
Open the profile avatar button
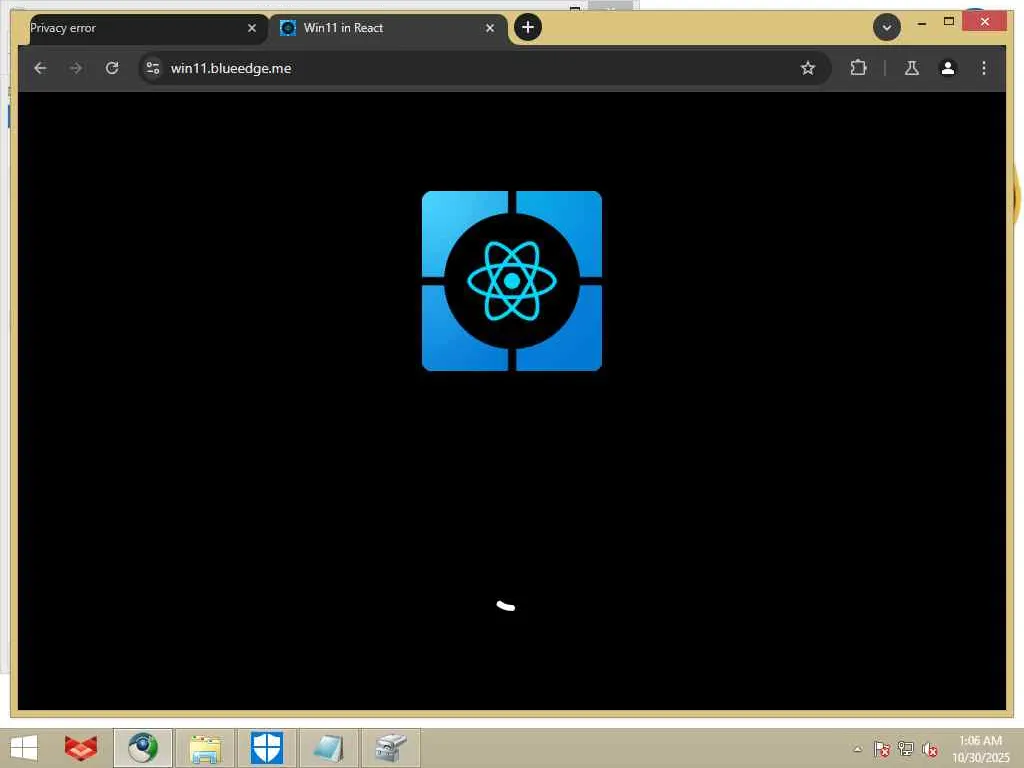click(x=948, y=68)
